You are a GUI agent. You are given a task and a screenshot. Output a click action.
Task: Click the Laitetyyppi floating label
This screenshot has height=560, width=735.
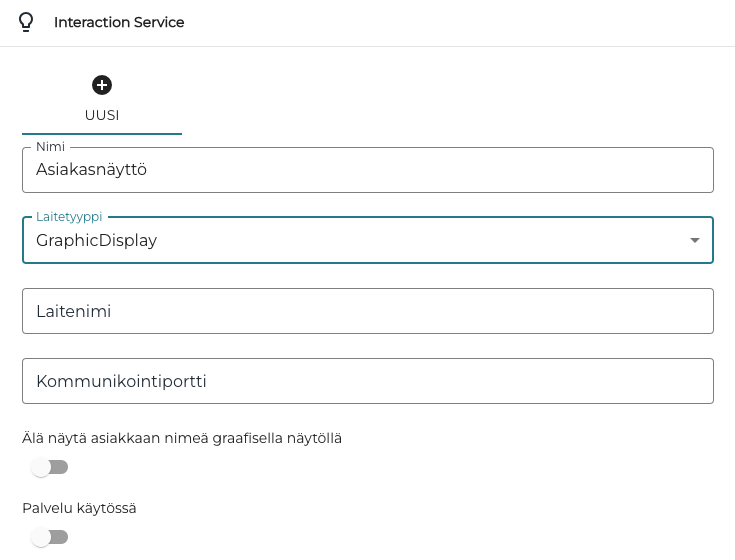pos(69,217)
